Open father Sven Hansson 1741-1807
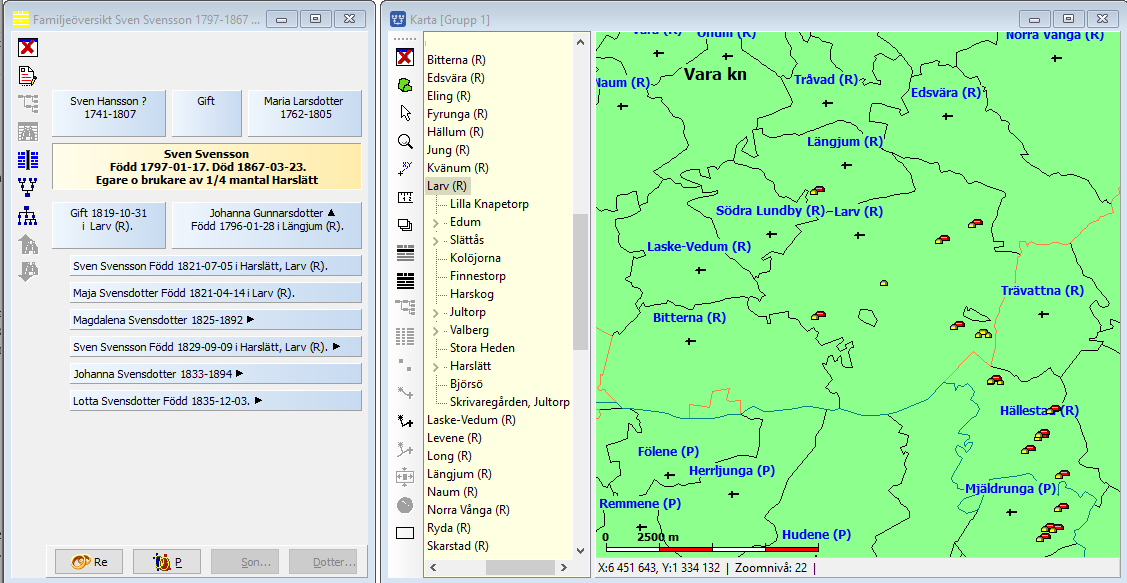This screenshot has width=1127, height=583. point(109,114)
